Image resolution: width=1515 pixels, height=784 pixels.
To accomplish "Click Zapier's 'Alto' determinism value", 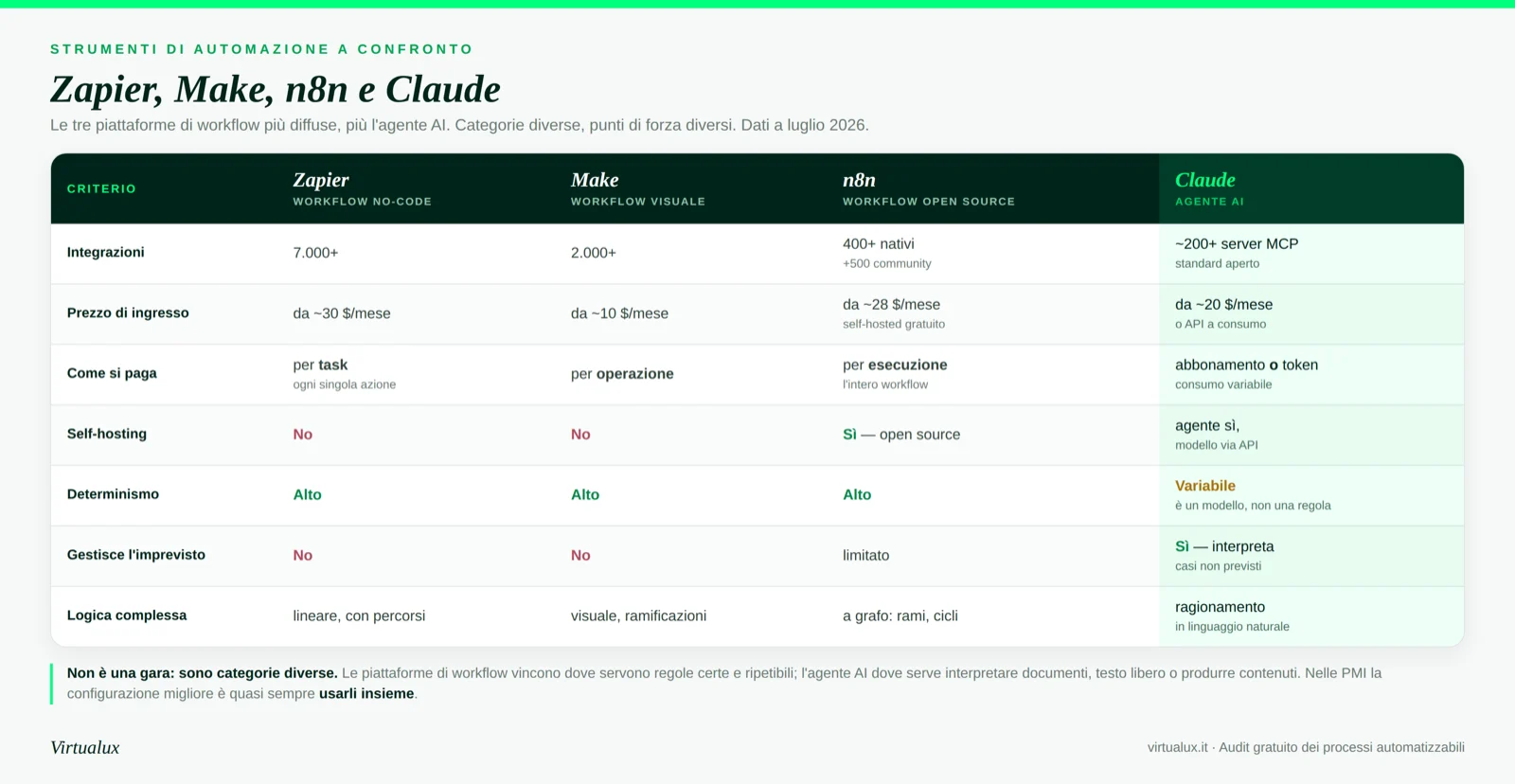I will point(307,495).
